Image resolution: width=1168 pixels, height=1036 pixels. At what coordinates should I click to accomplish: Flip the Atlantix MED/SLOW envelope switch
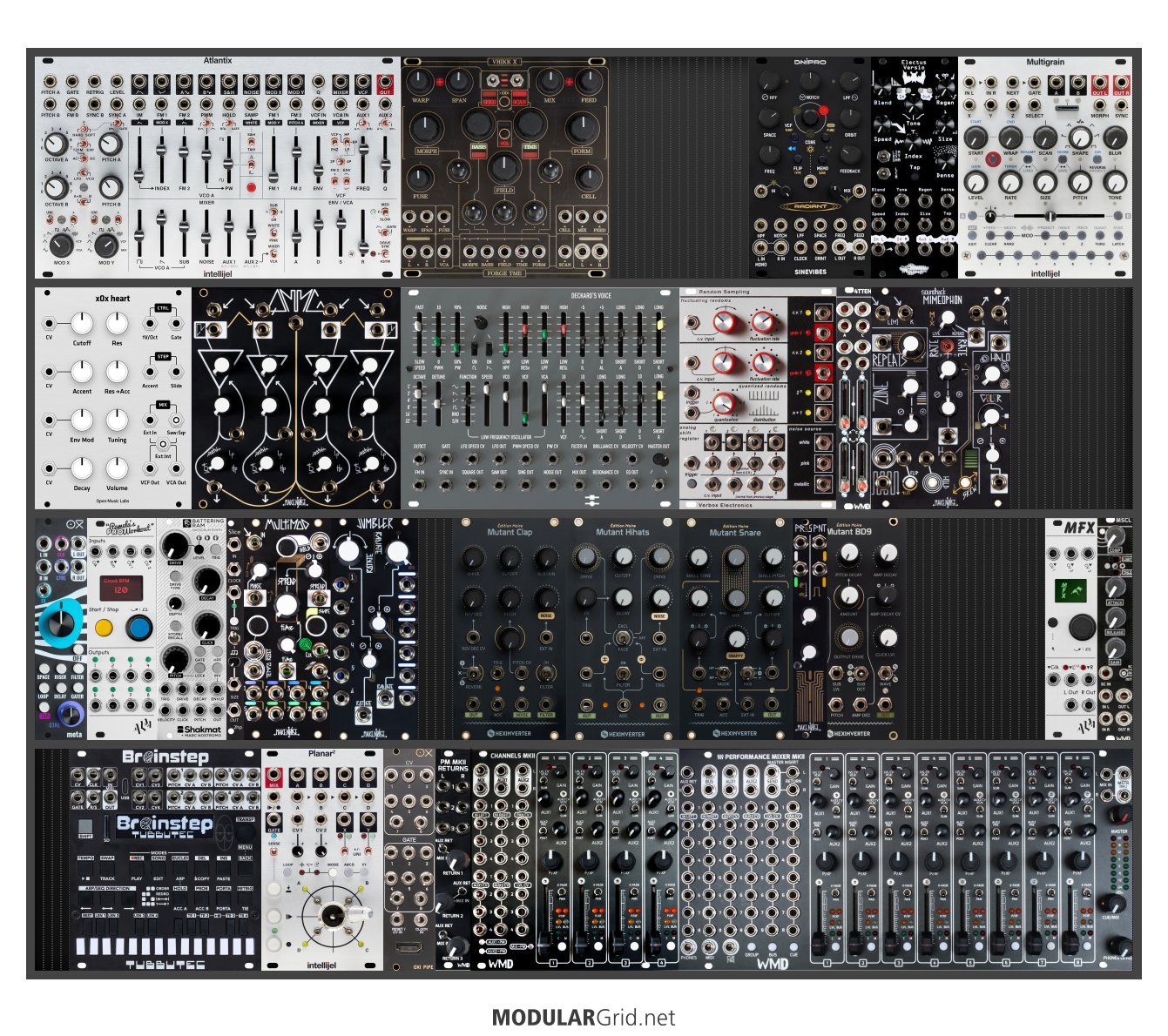[385, 212]
